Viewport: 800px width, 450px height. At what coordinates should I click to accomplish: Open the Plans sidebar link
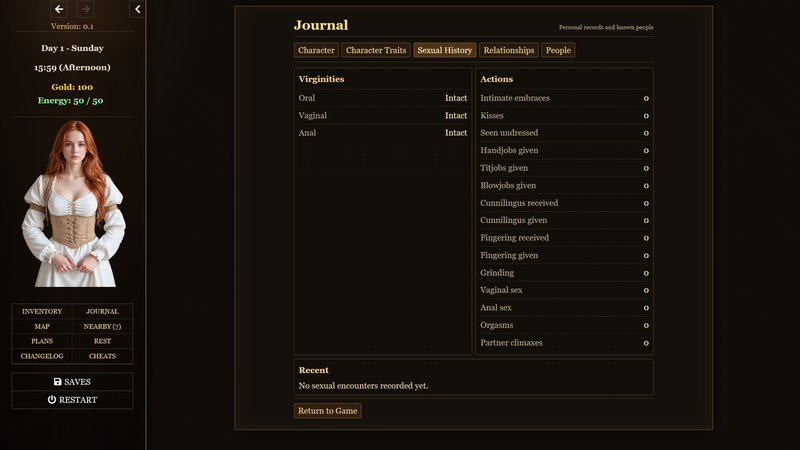tap(42, 341)
